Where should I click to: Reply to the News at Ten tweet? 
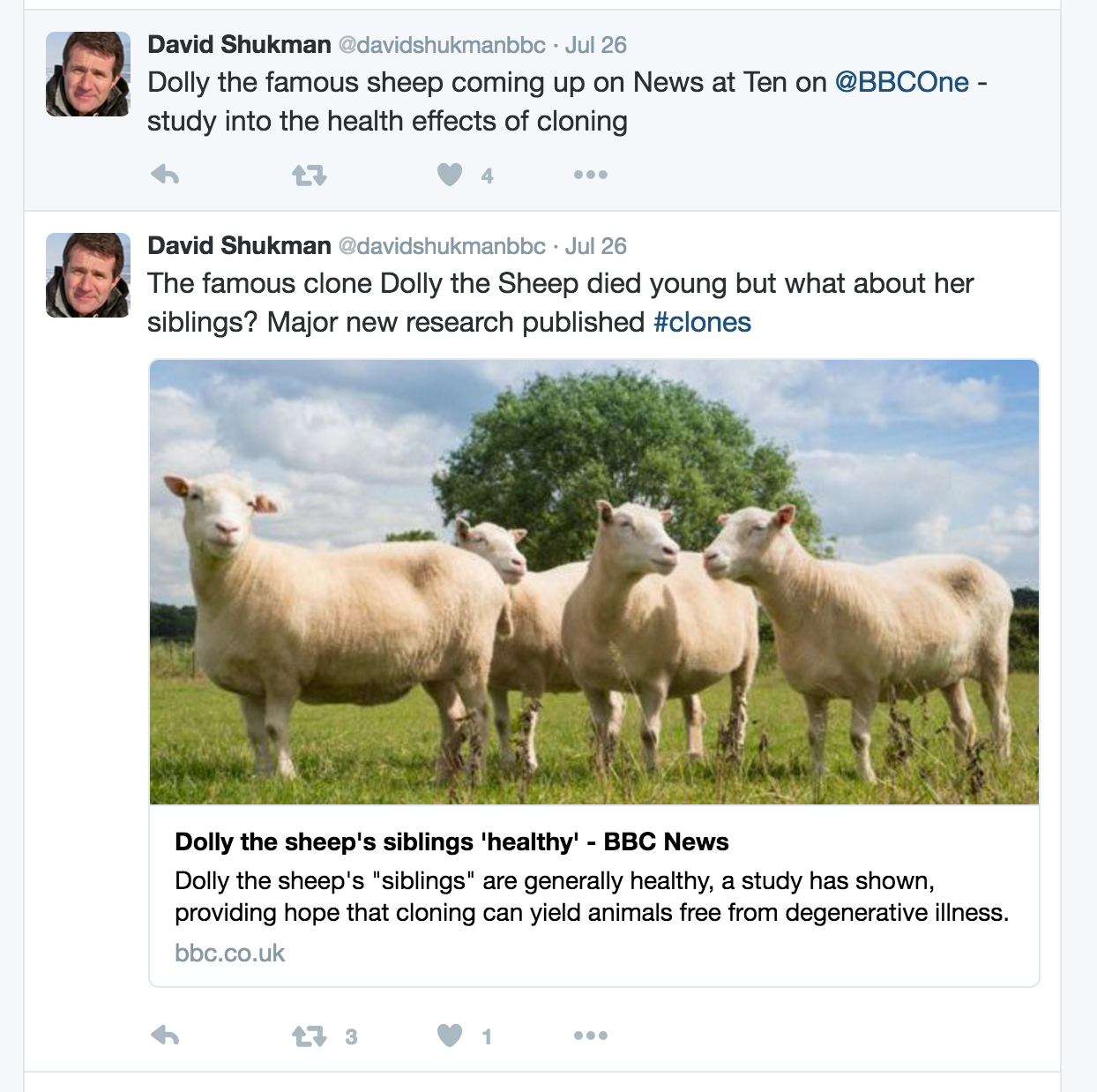[165, 175]
